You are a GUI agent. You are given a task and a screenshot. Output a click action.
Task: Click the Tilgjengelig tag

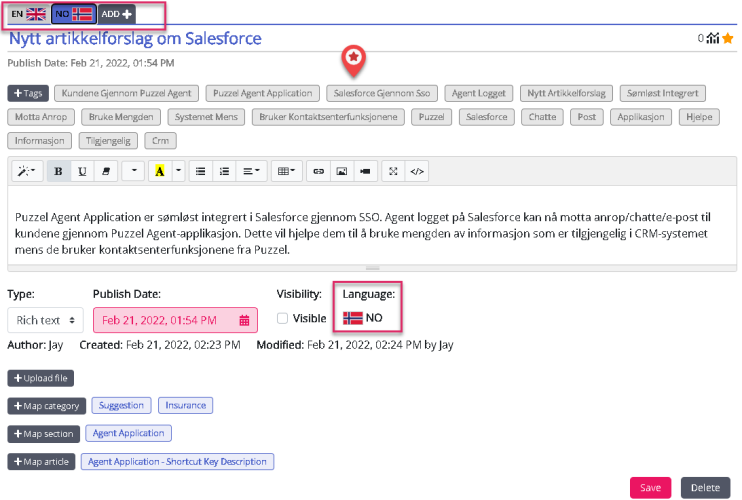coord(108,140)
